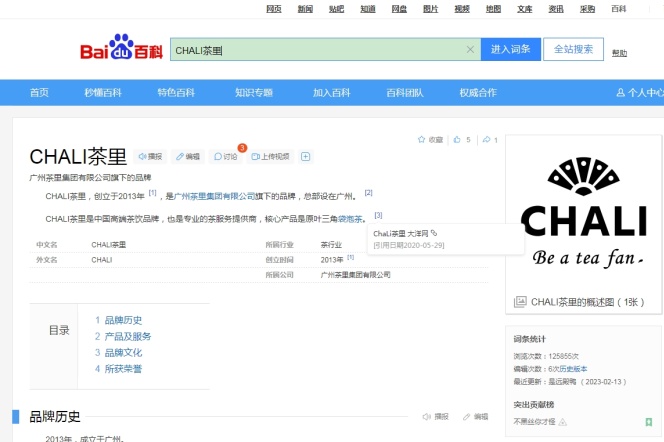Open the 知识专题 menu item

pyautogui.click(x=254, y=92)
